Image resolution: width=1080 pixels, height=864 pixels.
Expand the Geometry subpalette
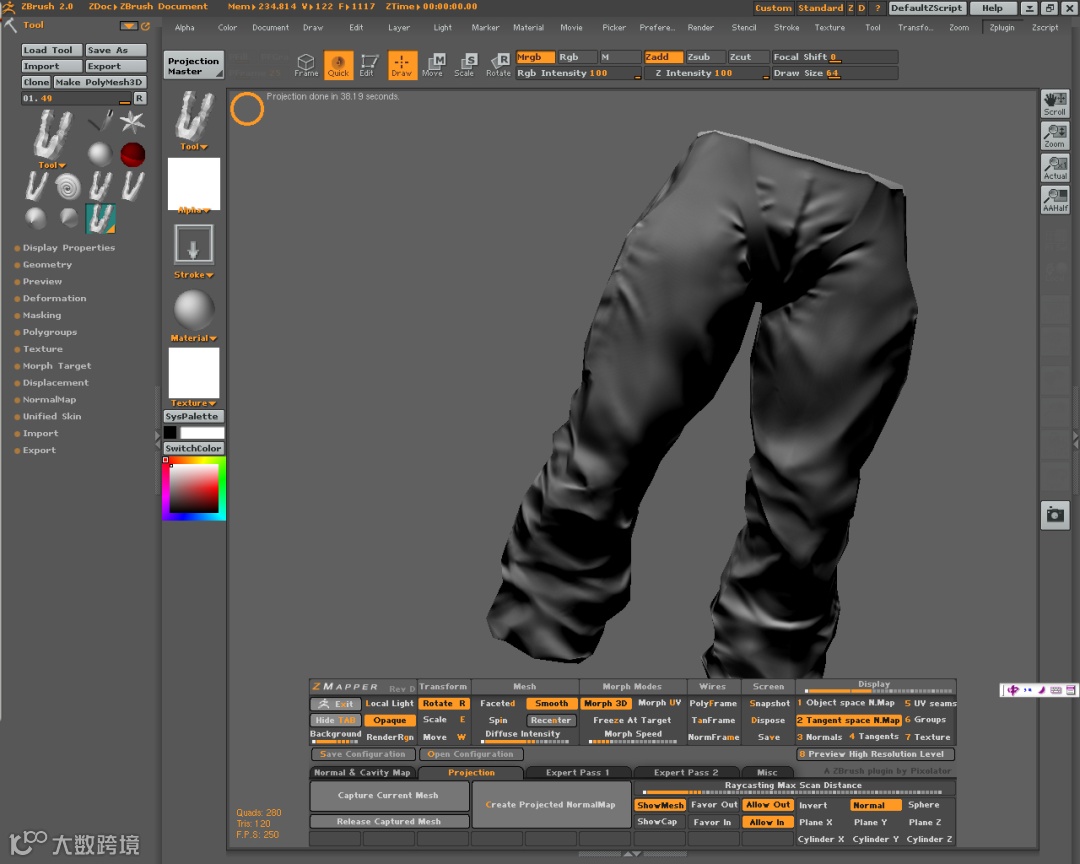point(47,265)
